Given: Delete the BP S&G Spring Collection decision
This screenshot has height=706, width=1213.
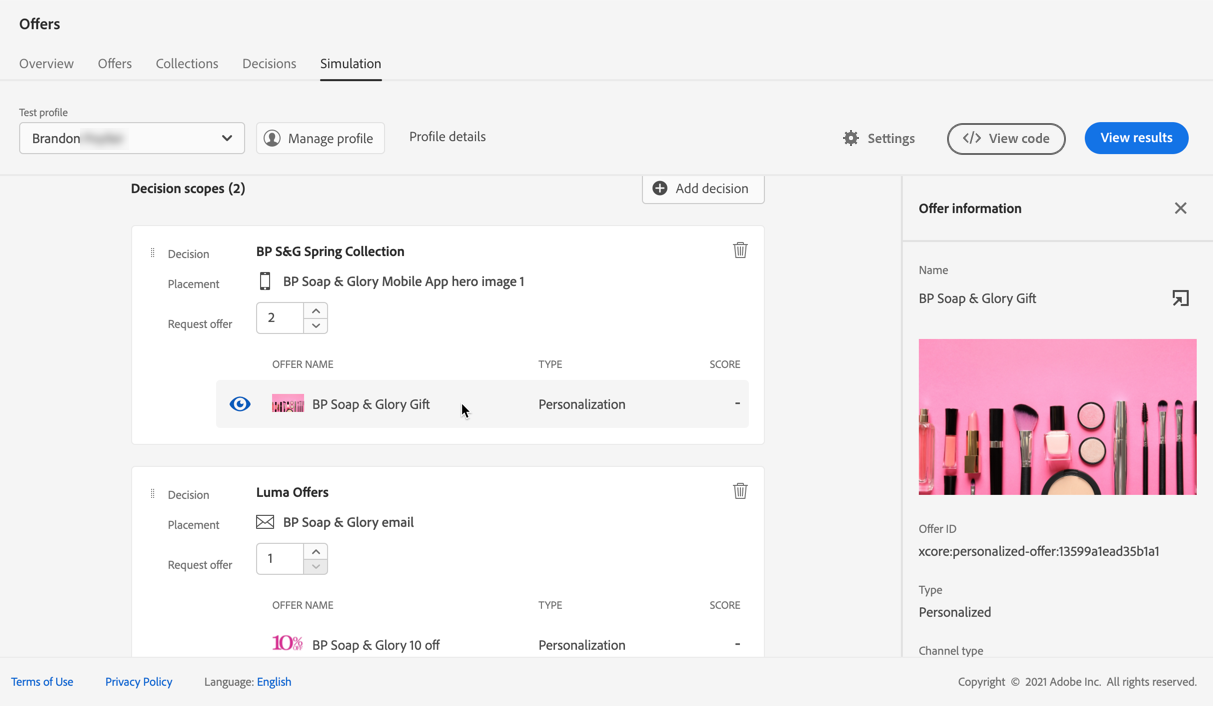Looking at the screenshot, I should (x=740, y=250).
